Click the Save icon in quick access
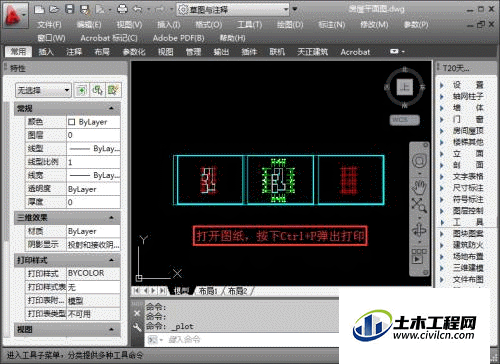This screenshot has height=364, width=500. coord(69,9)
